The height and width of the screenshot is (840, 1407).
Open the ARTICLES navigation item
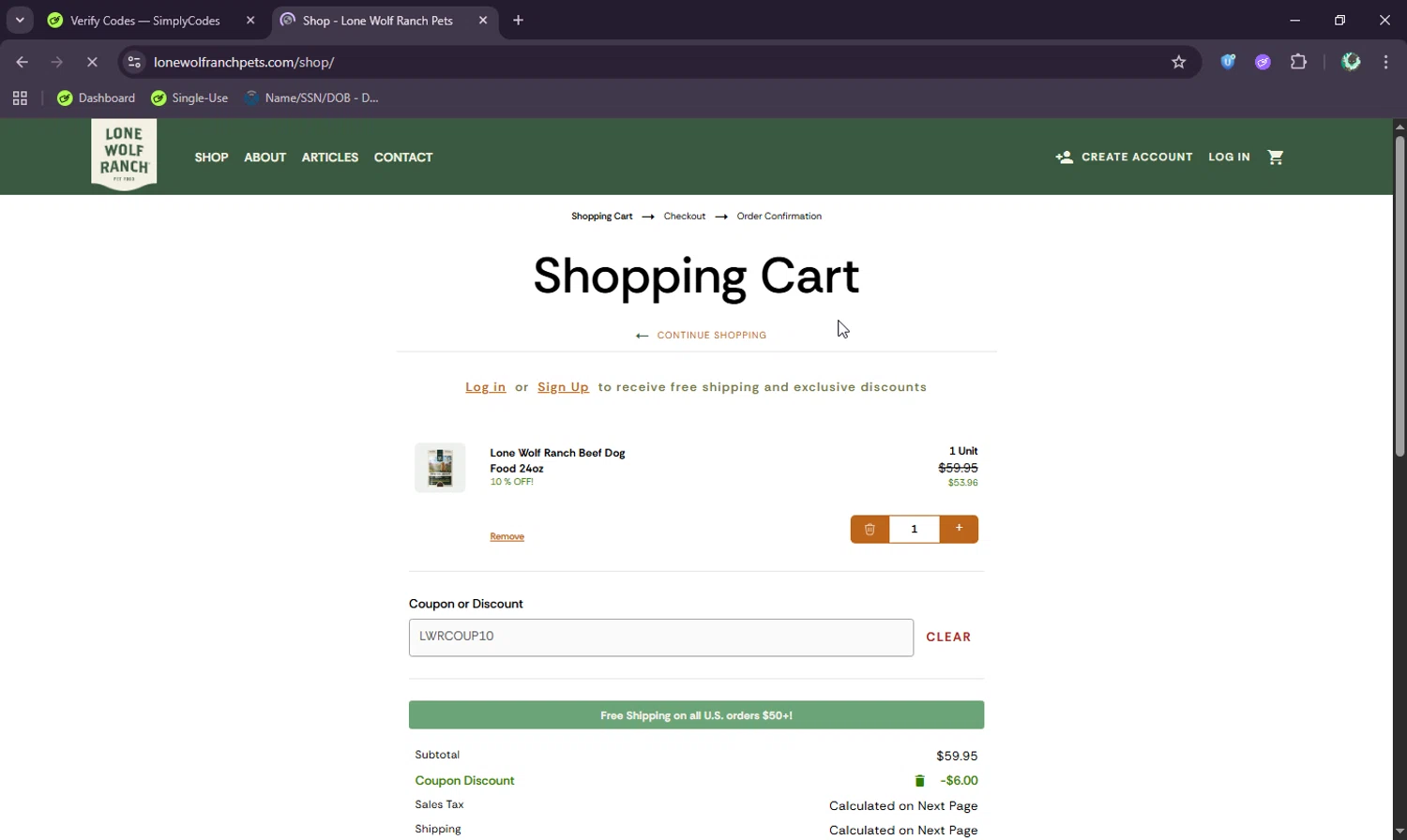tap(330, 157)
